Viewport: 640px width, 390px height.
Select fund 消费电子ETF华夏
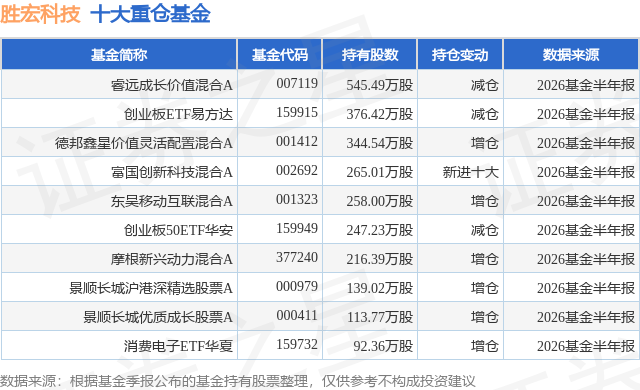pos(178,346)
